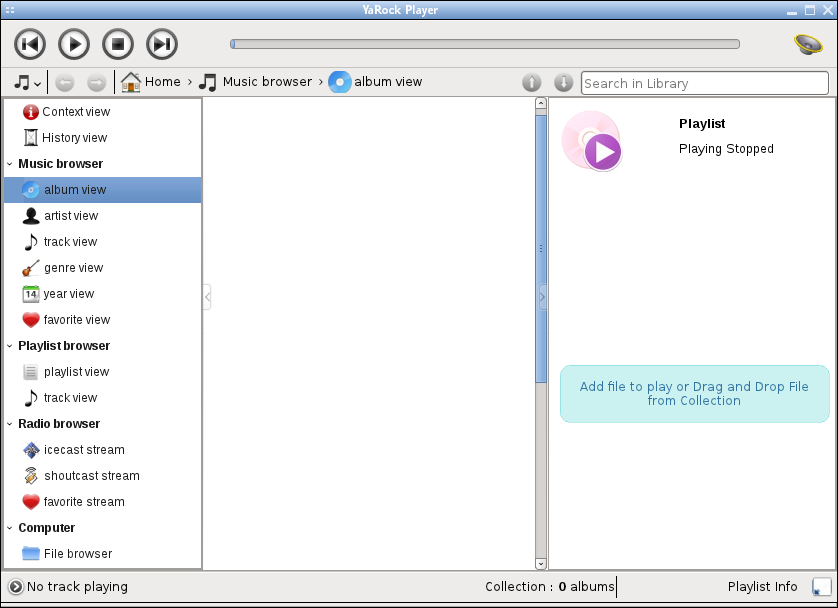Go forward with the right arrow button
838x608 pixels.
click(96, 82)
